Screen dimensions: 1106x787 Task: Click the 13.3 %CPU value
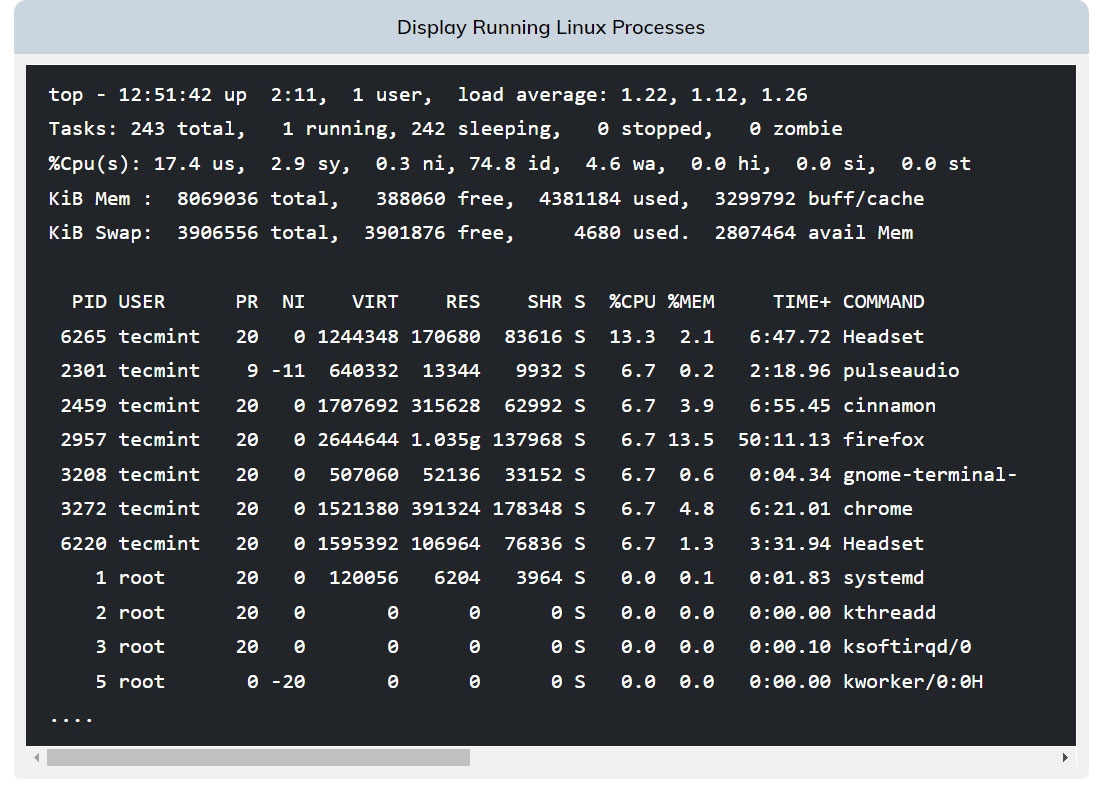pyautogui.click(x=633, y=336)
